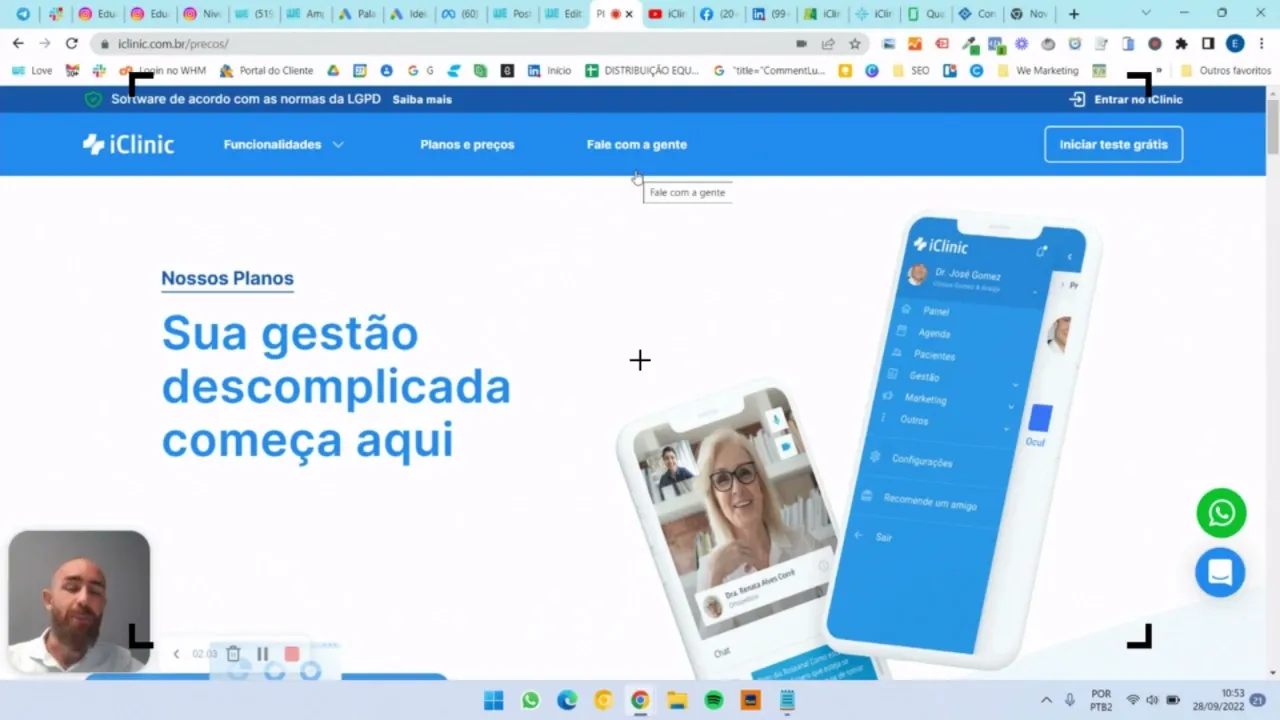Screen dimensions: 1280x720
Task: Launch Microsoft Edge from the taskbar
Action: pyautogui.click(x=567, y=700)
